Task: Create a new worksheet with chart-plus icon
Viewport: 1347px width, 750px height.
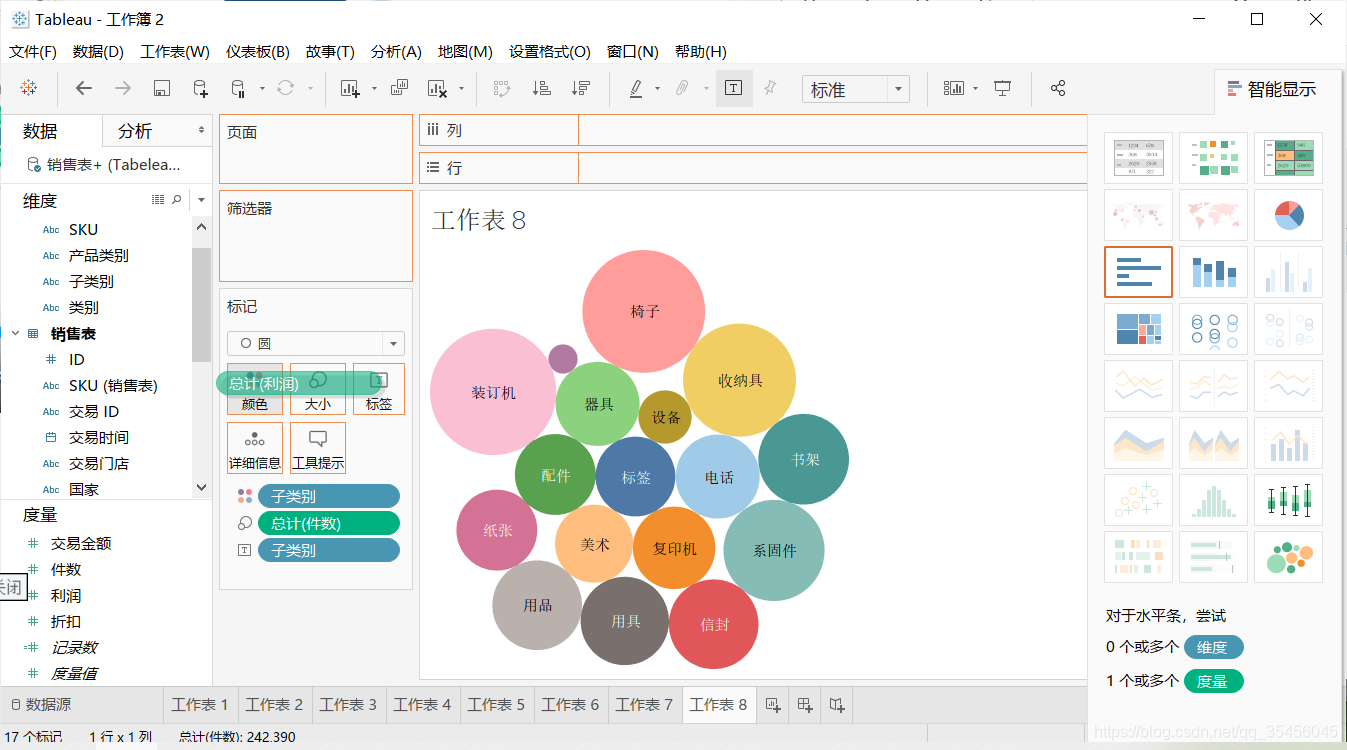Action: click(350, 89)
